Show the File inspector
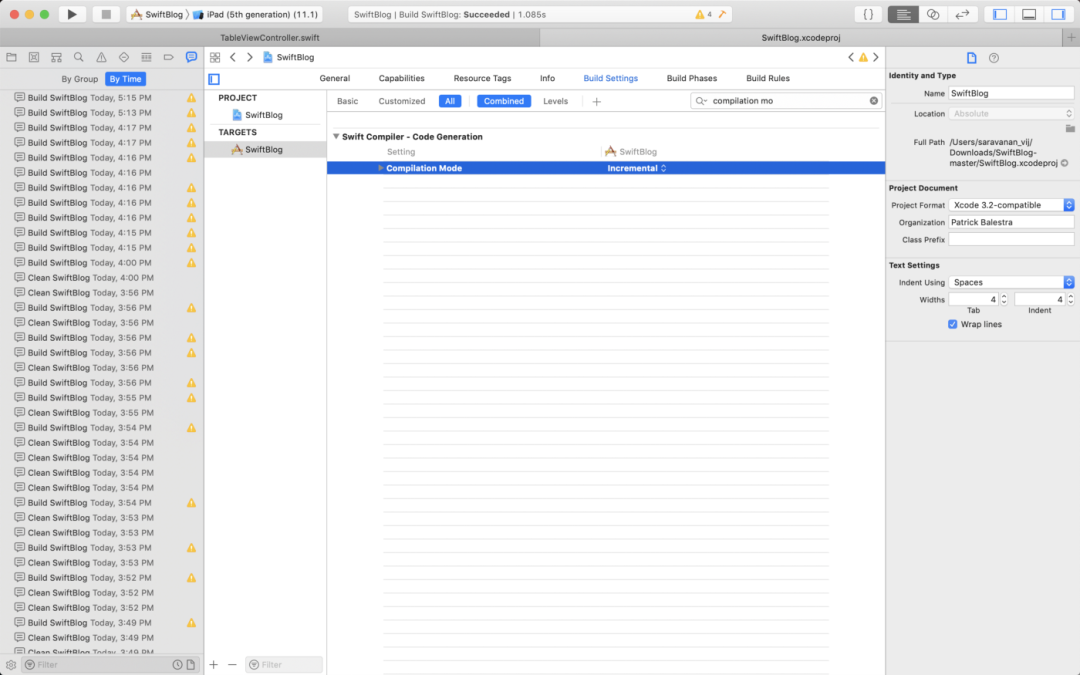The image size is (1080, 675). (x=971, y=58)
